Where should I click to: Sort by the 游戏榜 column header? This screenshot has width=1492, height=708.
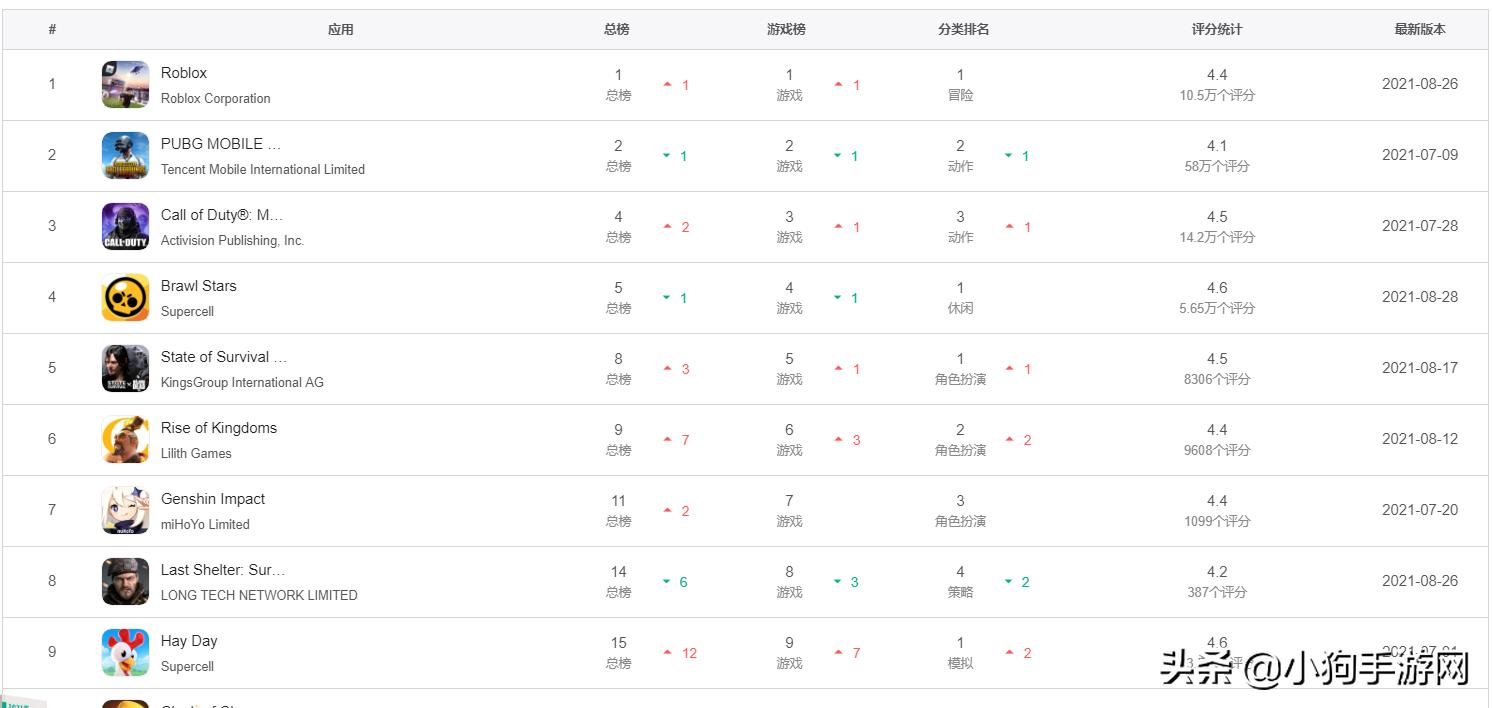(786, 30)
